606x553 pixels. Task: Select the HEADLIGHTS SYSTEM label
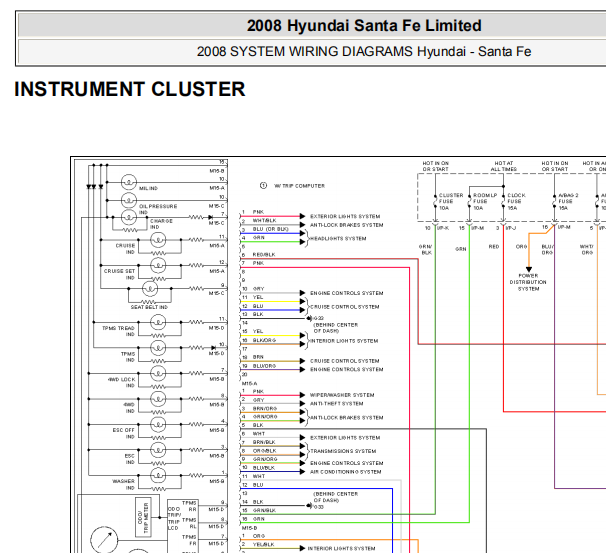point(338,238)
